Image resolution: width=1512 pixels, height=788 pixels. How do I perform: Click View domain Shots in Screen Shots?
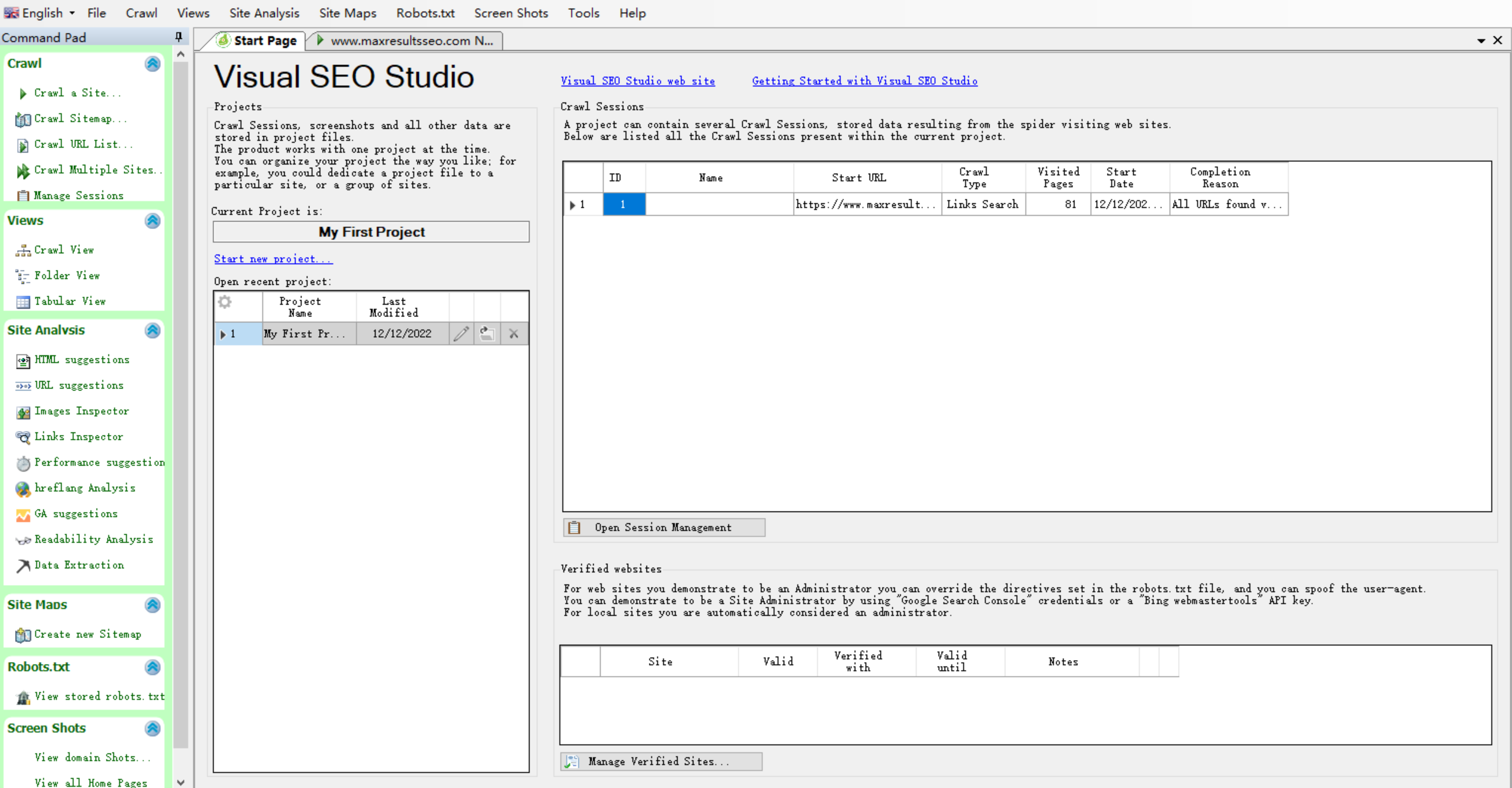(92, 758)
